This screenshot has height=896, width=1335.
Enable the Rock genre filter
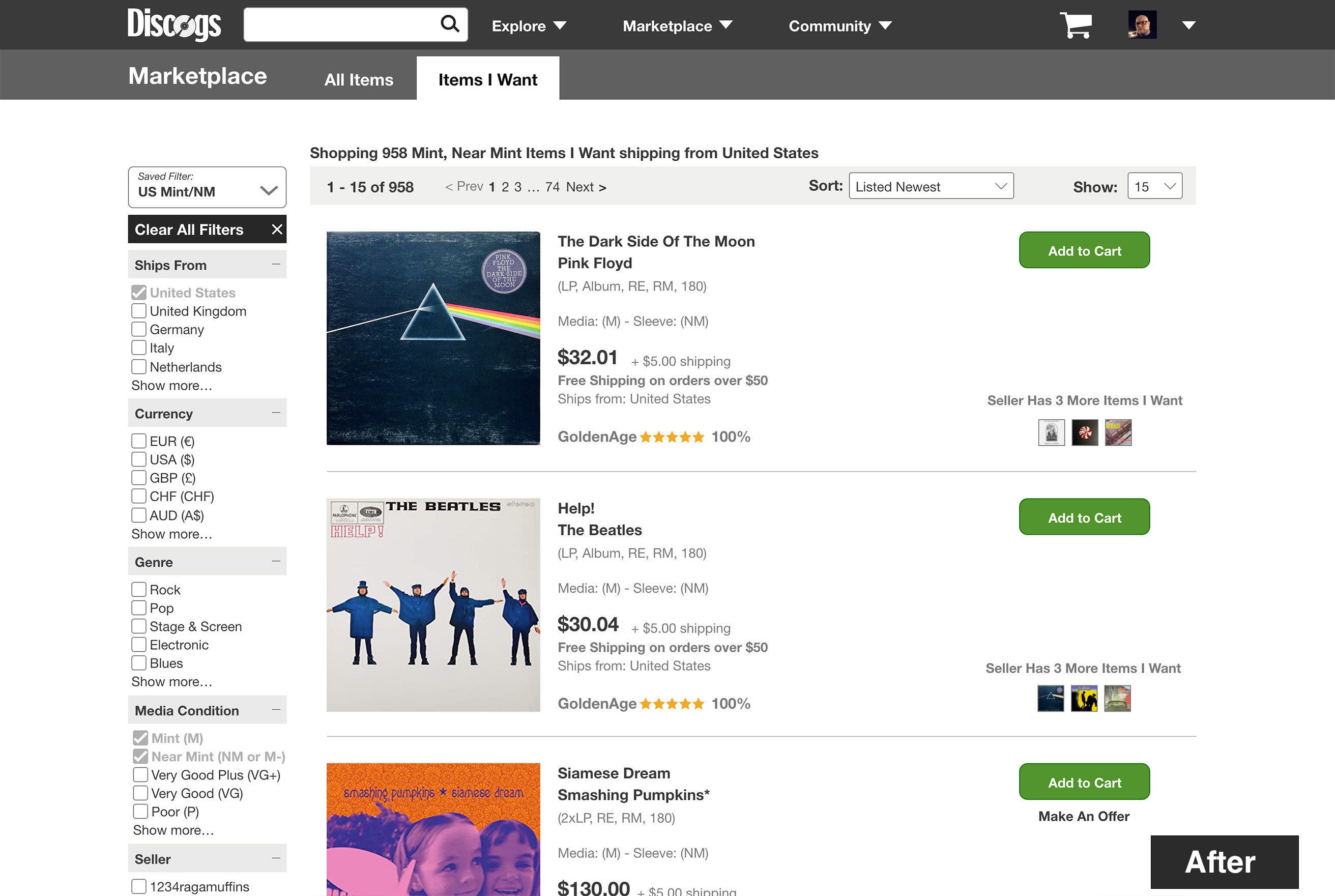coord(139,589)
